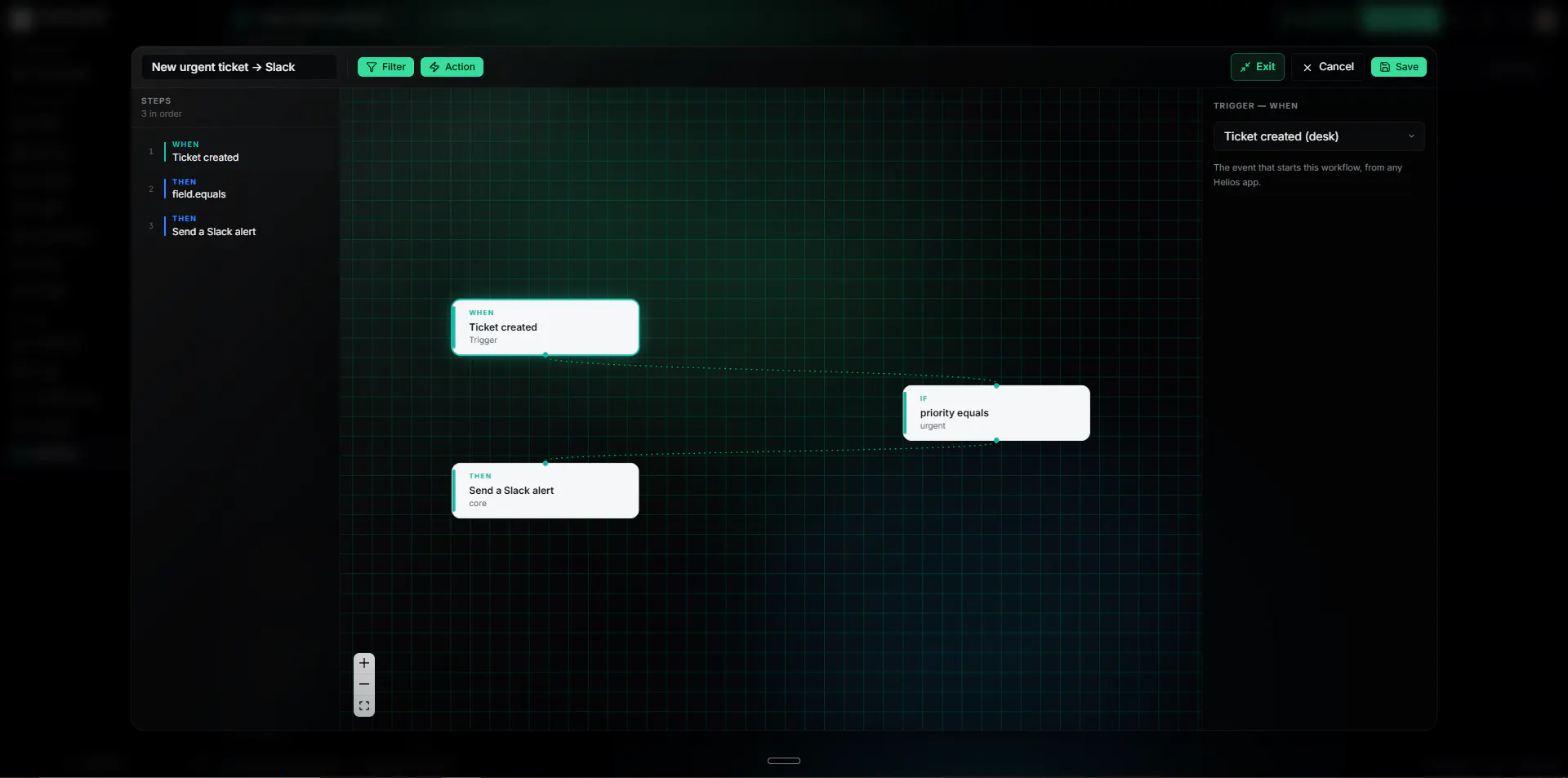Click the floppy disk icon in Save

[1385, 67]
